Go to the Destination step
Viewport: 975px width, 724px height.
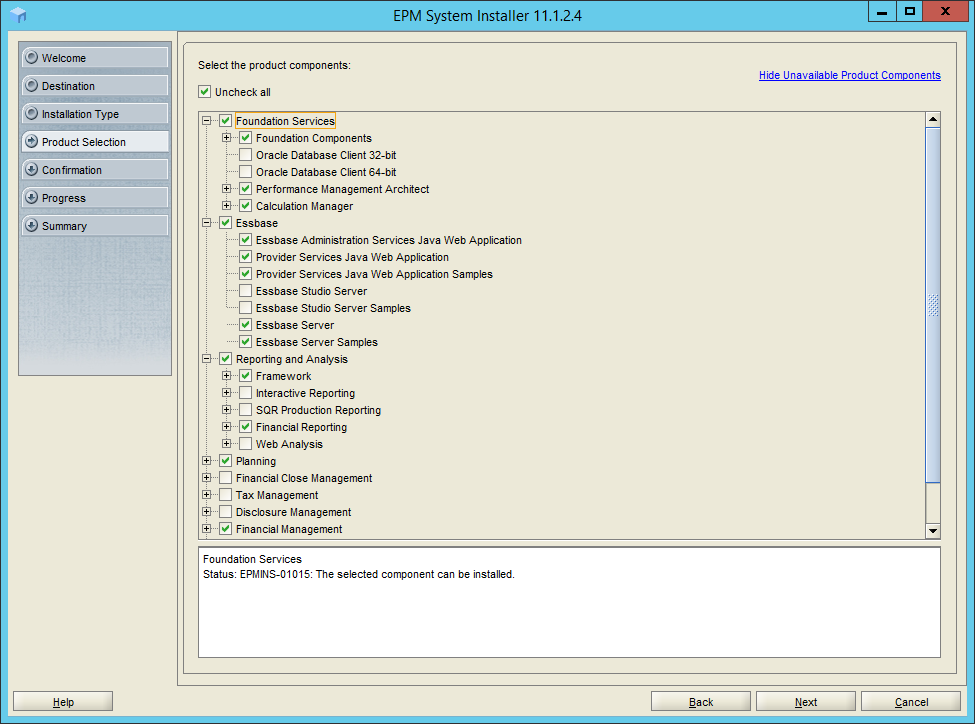tap(95, 85)
